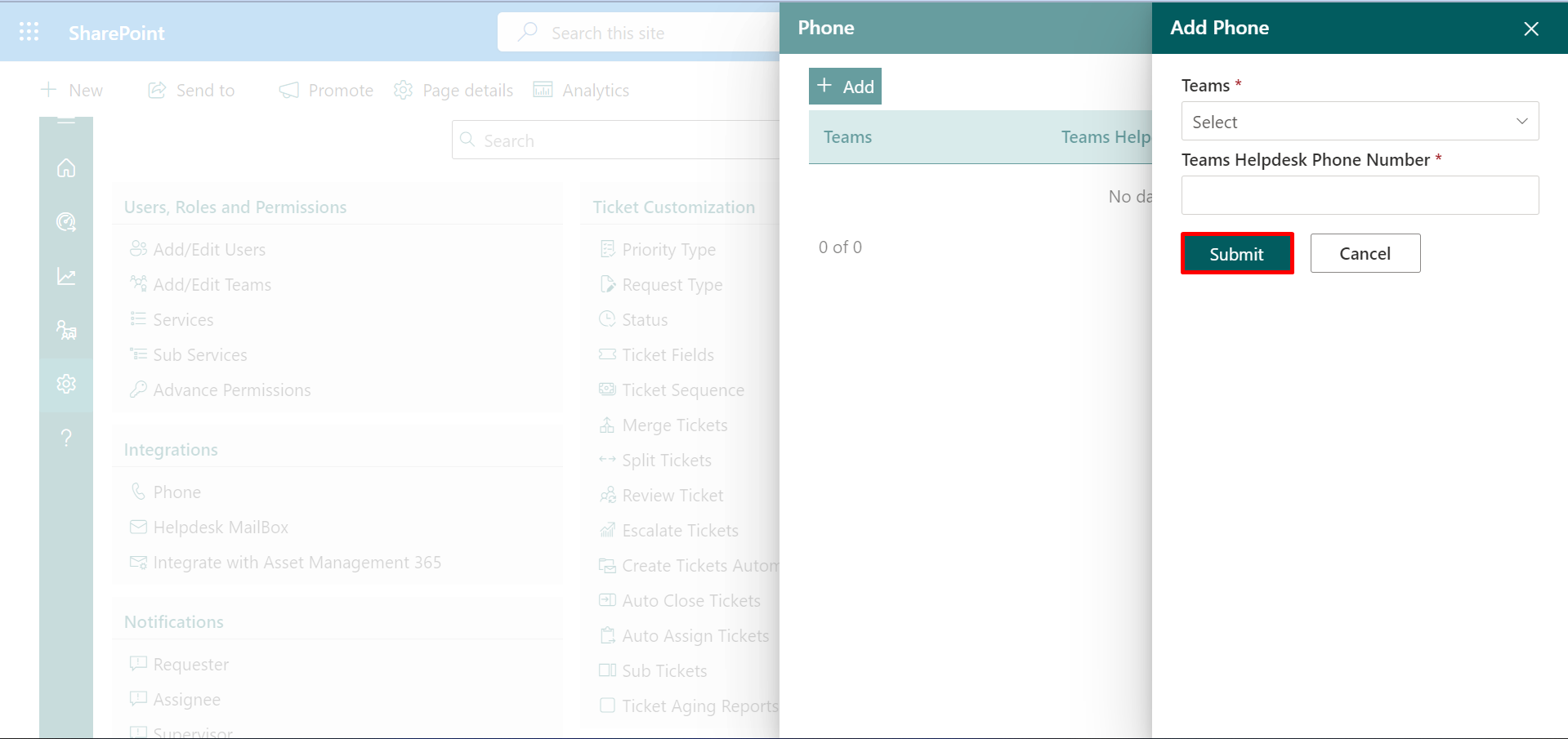Viewport: 1568px width, 739px height.
Task: Click the Helpdesk MailBox envelope icon
Action: click(x=138, y=527)
